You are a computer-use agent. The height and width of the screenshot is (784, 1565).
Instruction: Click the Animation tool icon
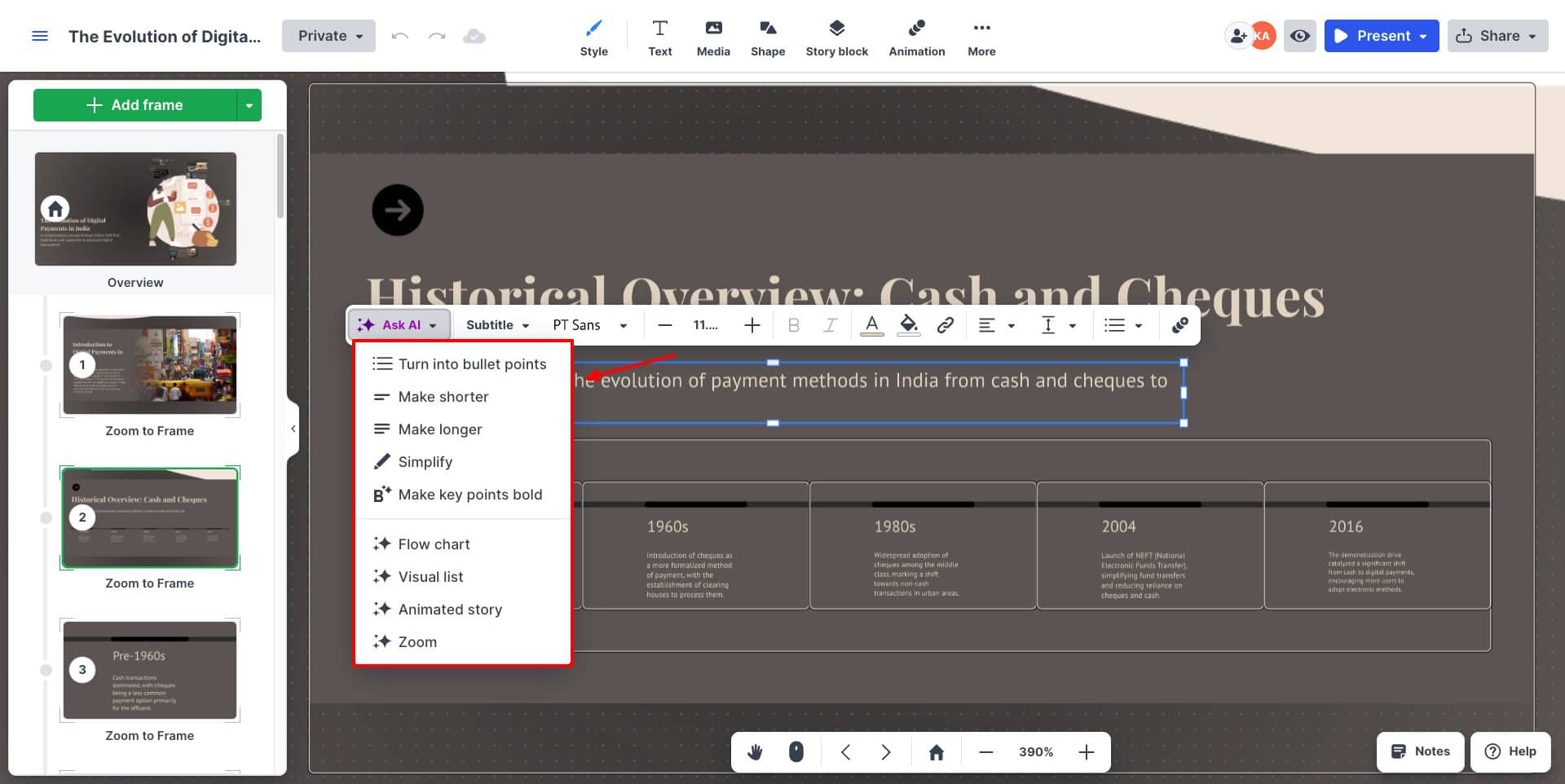(916, 29)
